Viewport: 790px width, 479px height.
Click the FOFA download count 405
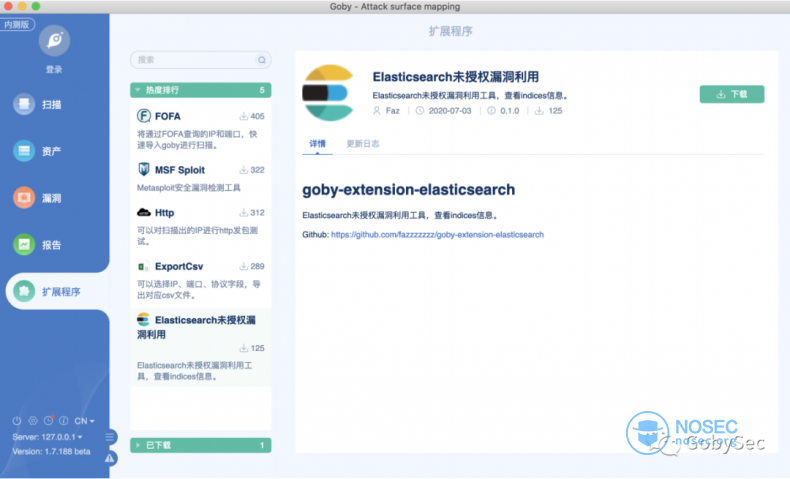pyautogui.click(x=251, y=116)
